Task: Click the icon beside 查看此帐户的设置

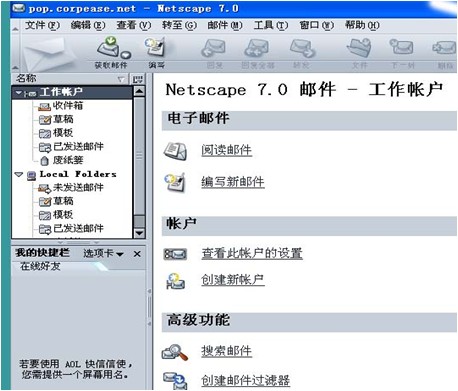Action: point(175,254)
